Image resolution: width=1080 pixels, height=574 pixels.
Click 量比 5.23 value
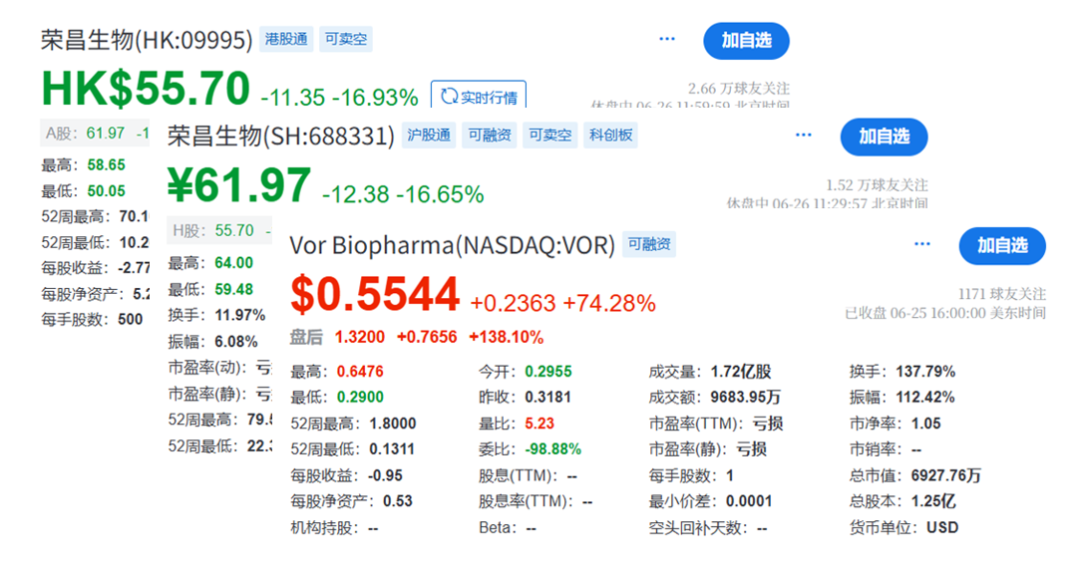point(539,423)
